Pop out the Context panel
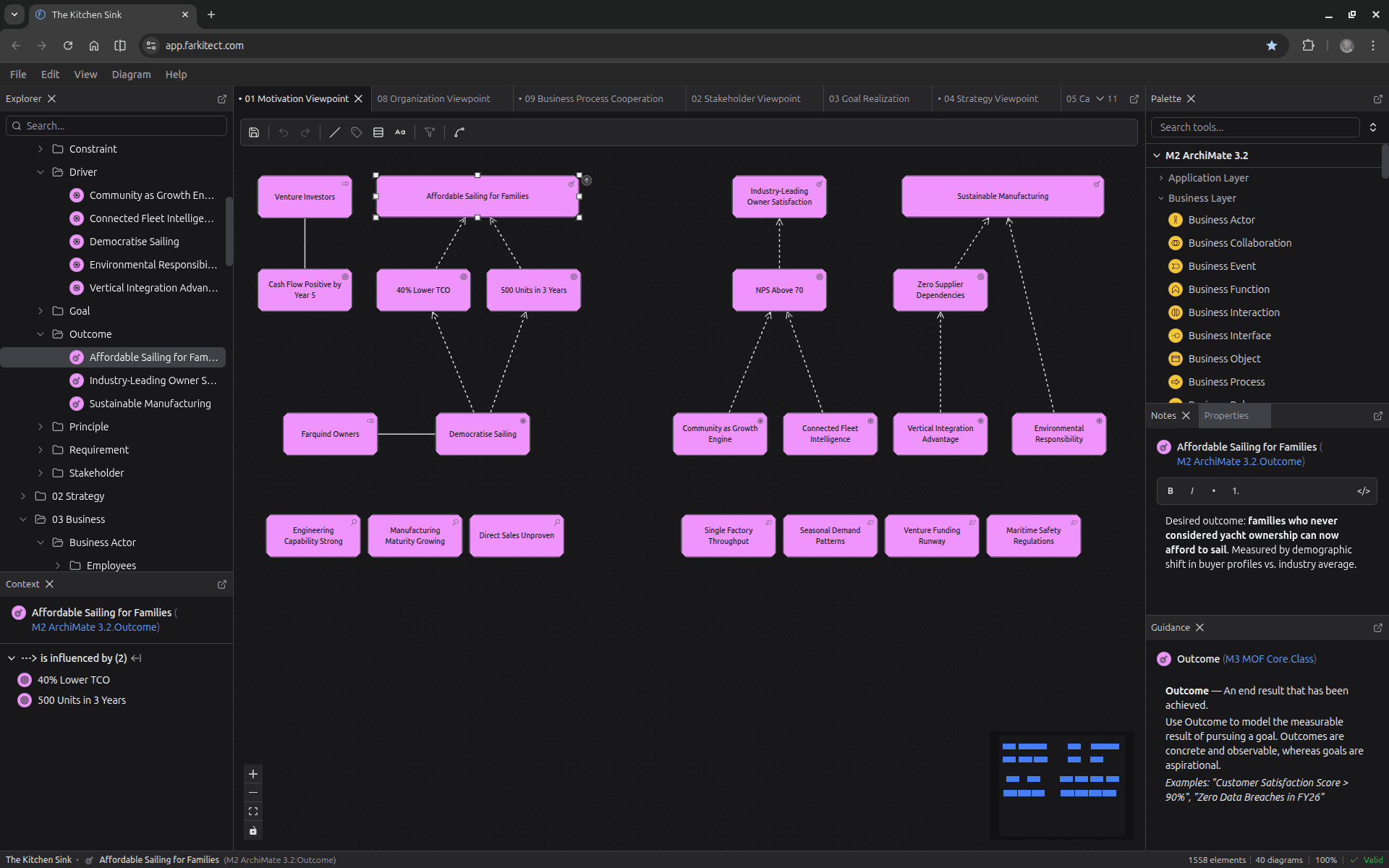 point(222,584)
